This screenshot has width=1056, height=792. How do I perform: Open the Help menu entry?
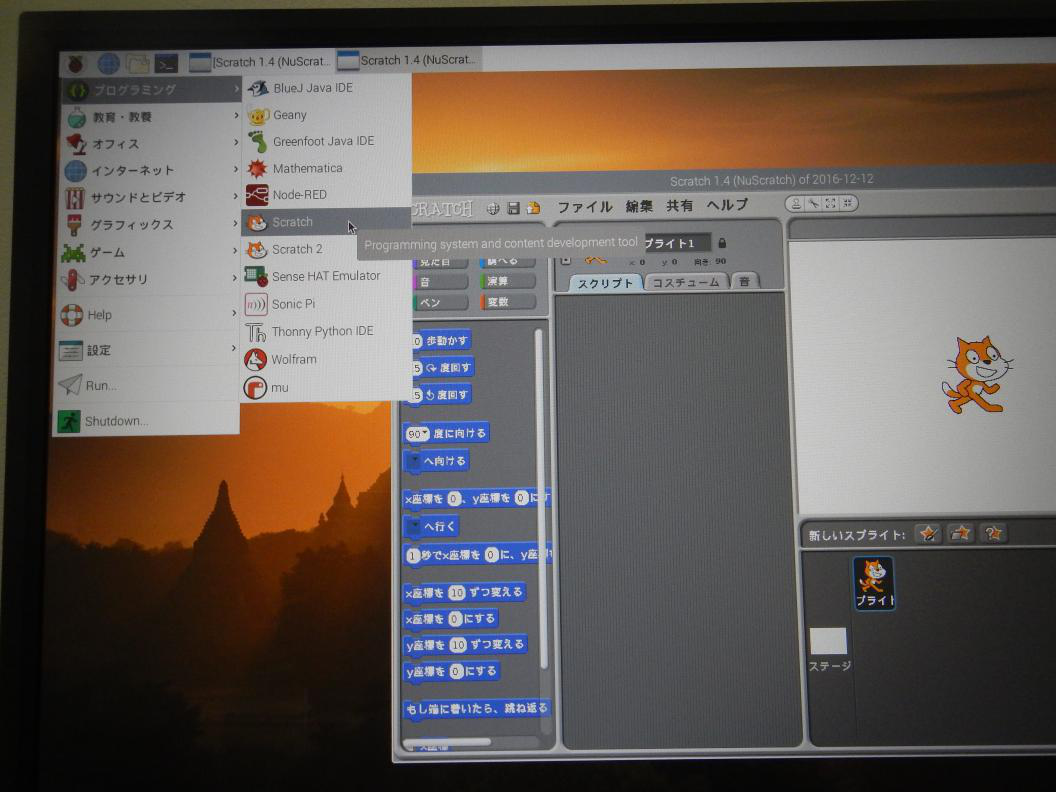pos(148,315)
